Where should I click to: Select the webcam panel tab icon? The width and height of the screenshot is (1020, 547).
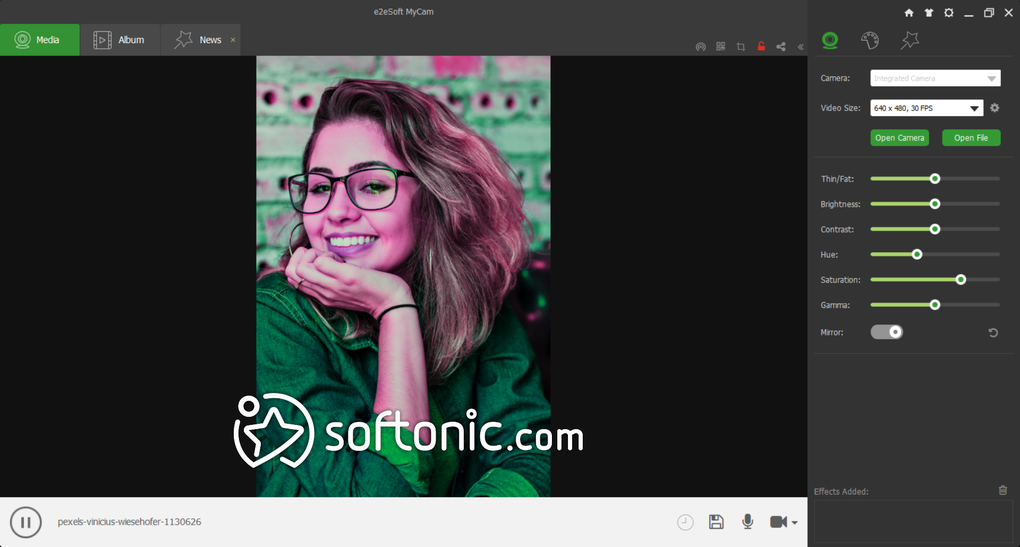point(830,40)
